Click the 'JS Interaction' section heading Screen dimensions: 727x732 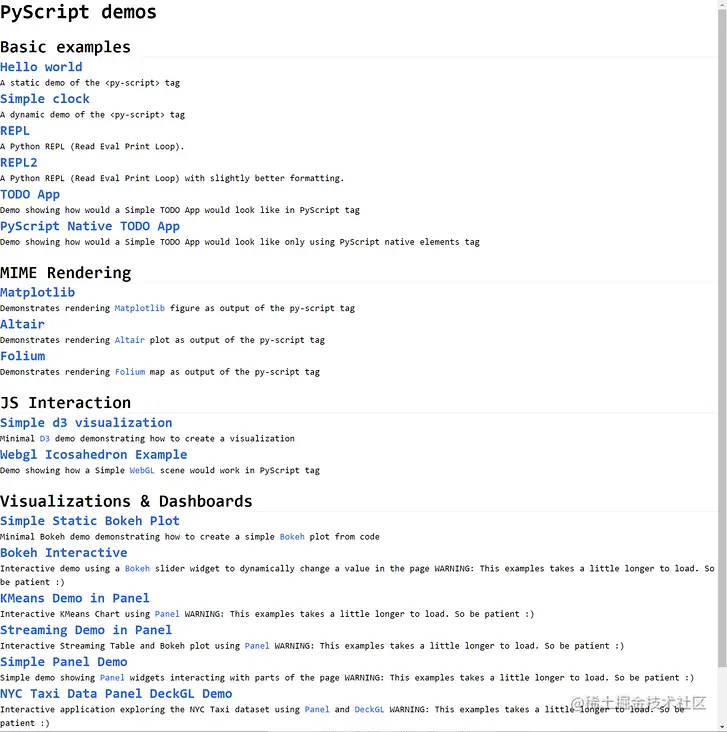tap(65, 403)
